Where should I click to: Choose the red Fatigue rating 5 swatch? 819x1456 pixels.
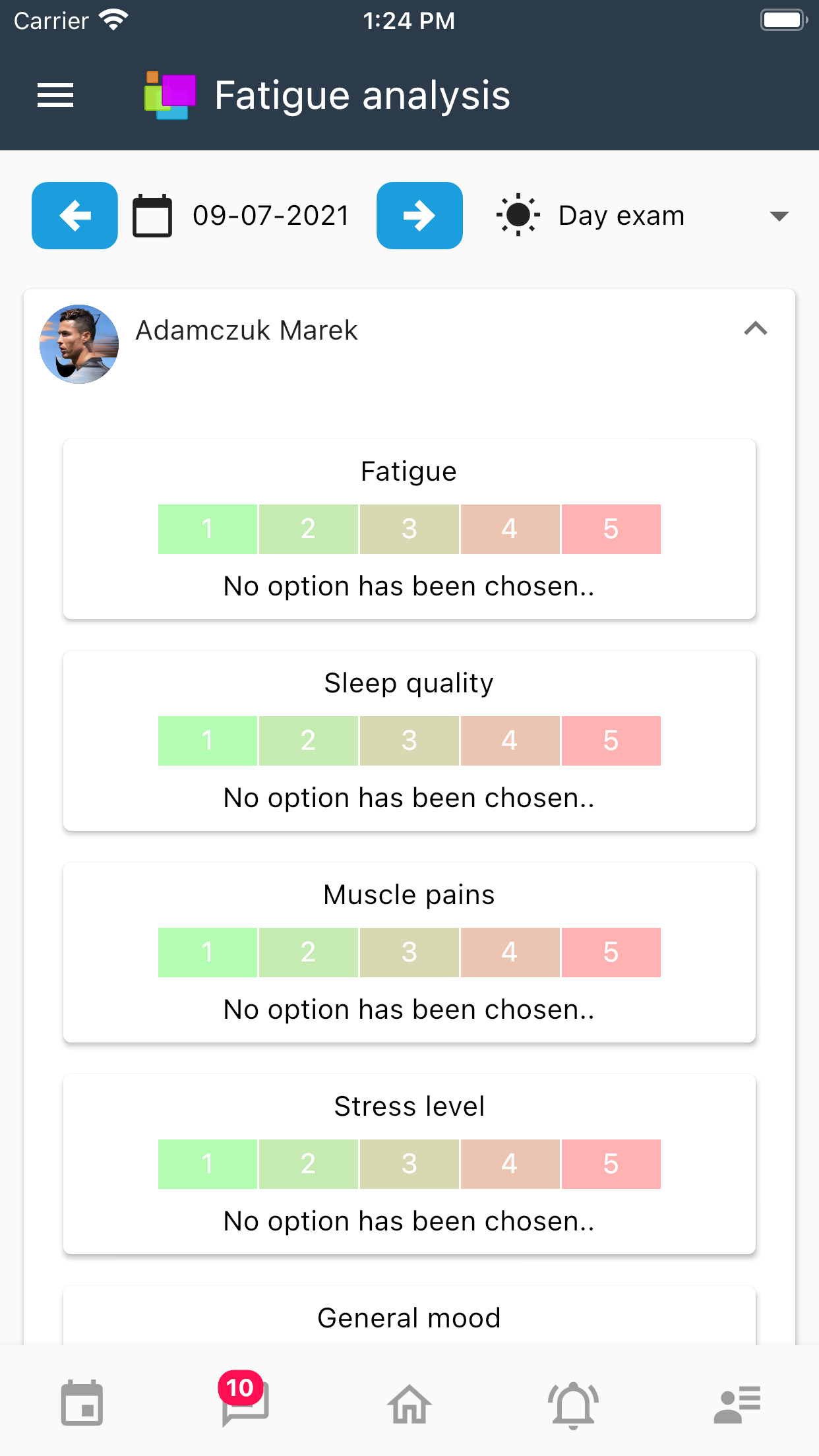point(611,529)
